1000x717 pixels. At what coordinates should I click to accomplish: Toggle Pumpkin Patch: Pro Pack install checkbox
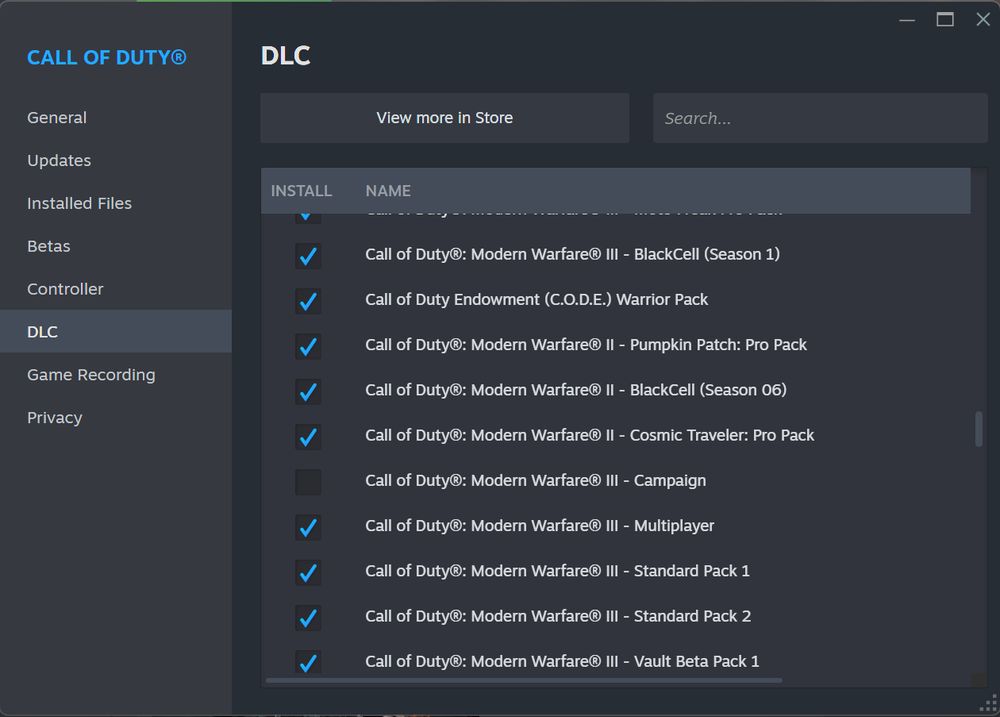(308, 346)
